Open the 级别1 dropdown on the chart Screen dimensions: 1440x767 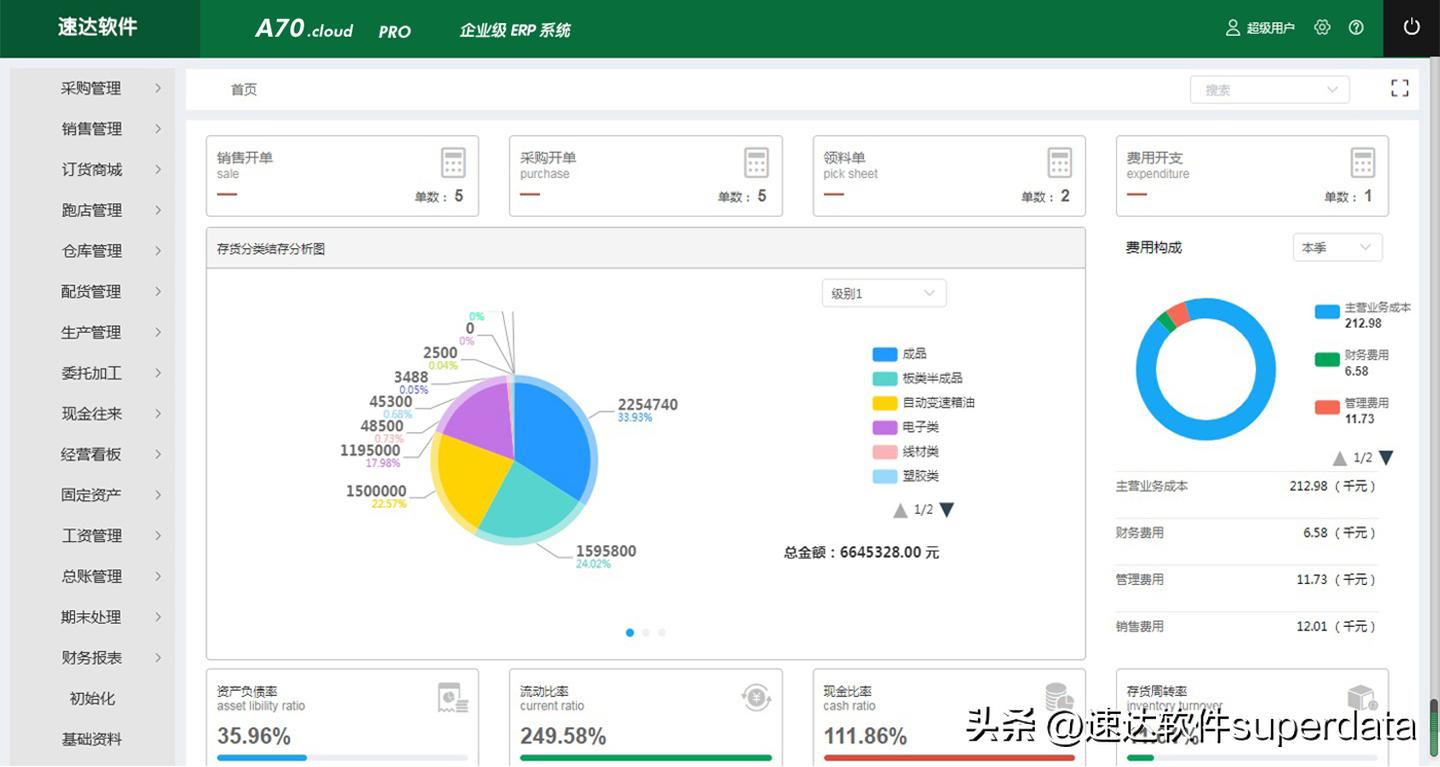coord(883,292)
